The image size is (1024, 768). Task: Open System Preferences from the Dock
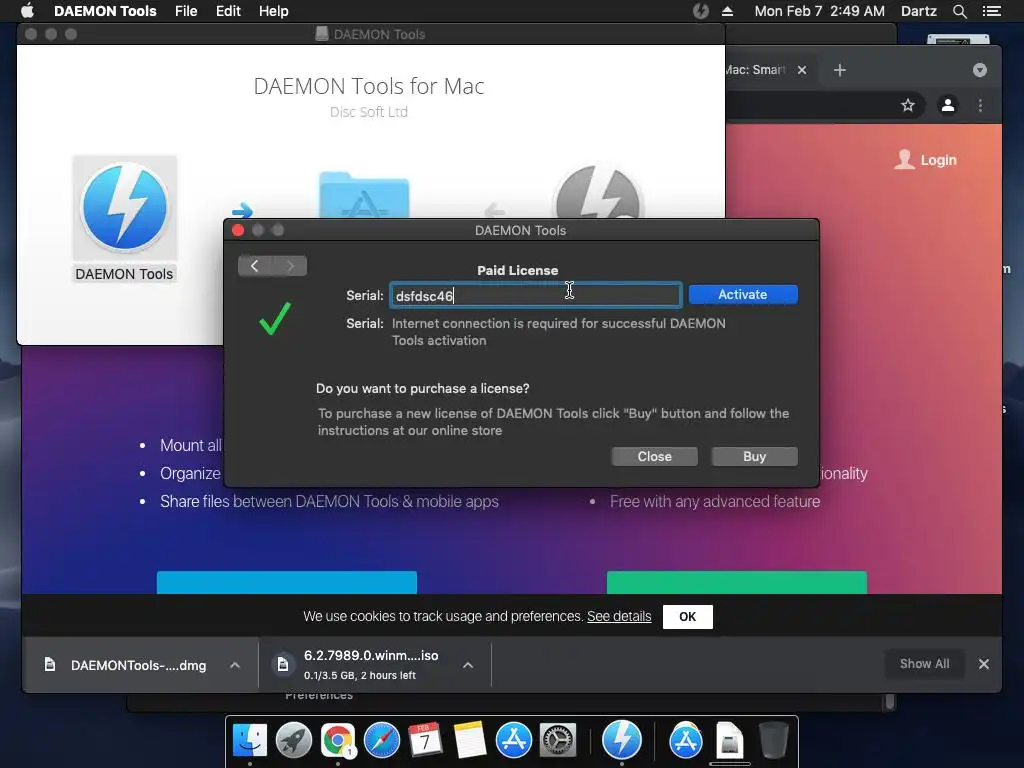pyautogui.click(x=558, y=741)
